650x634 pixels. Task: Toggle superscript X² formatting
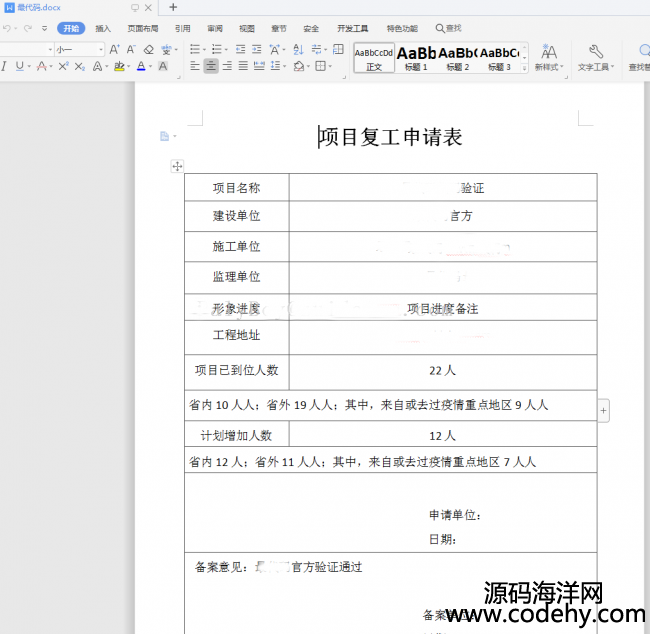[x=63, y=66]
